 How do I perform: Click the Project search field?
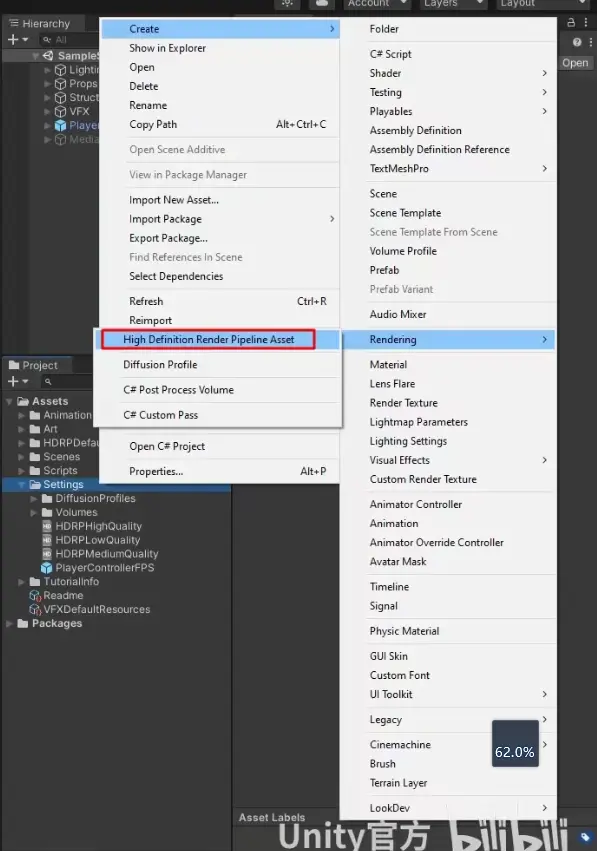66,382
